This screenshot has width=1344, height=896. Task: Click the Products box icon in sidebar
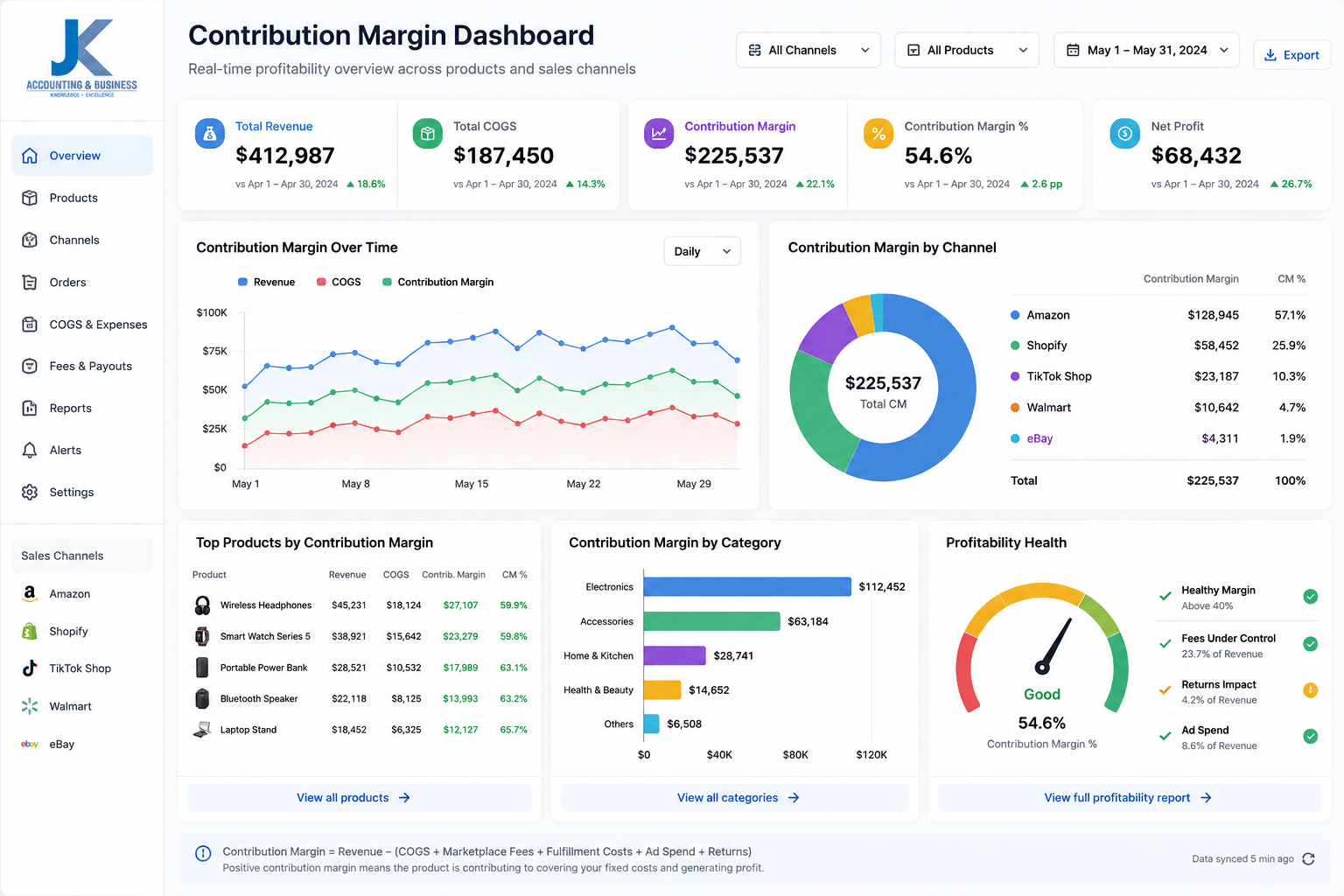click(30, 198)
